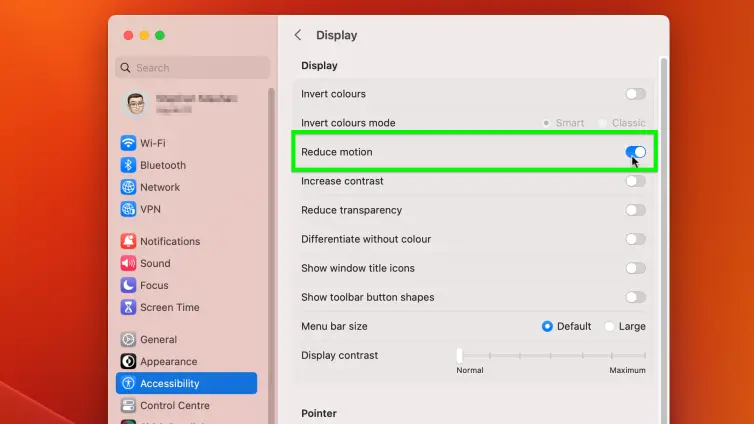This screenshot has width=754, height=424.
Task: Enable Increase contrast switch
Action: click(635, 181)
